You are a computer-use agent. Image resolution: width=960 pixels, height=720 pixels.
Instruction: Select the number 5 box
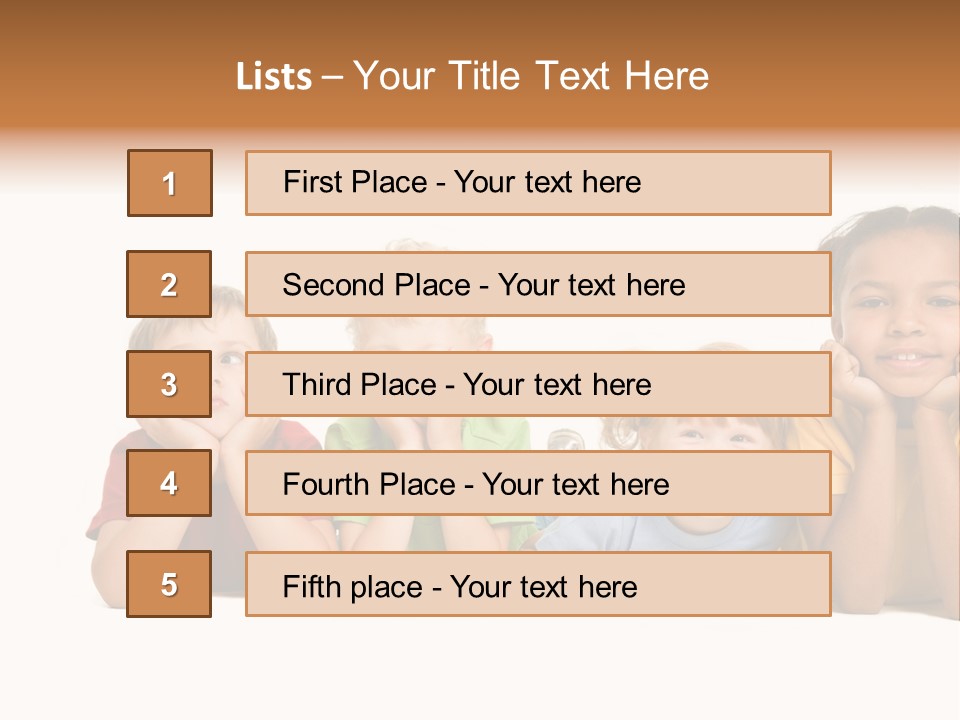[170, 584]
